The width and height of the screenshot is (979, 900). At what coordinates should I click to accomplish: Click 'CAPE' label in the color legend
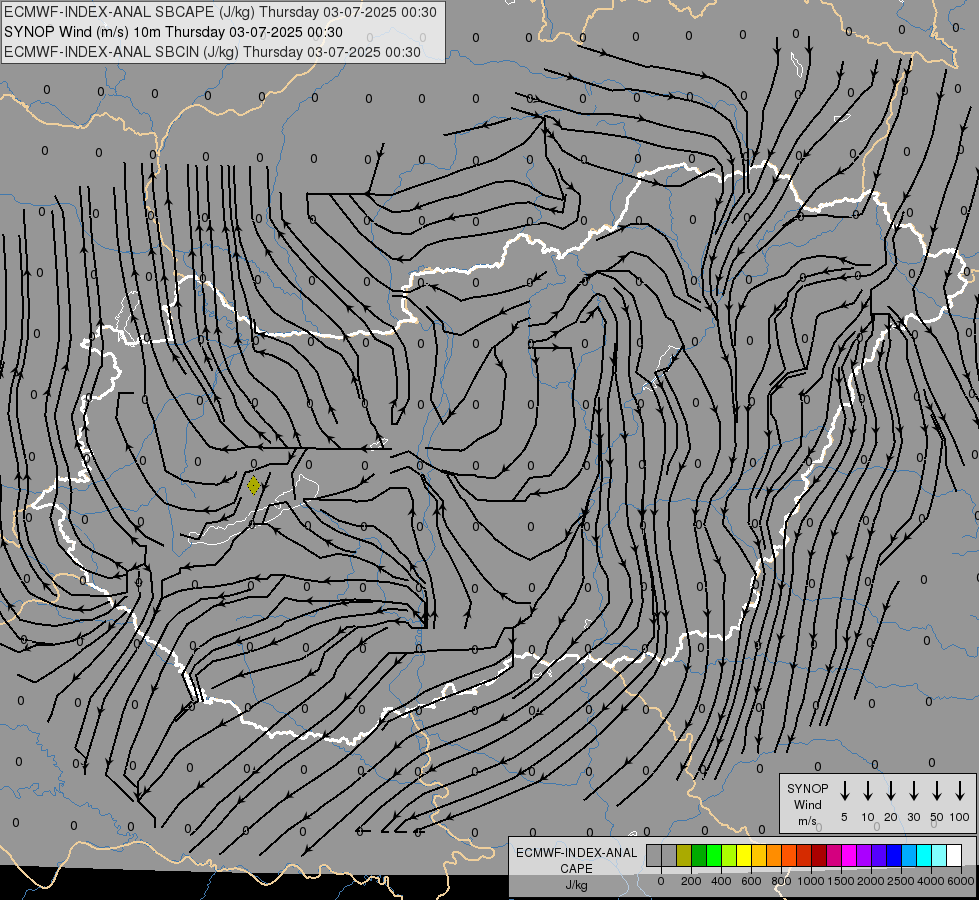point(576,869)
